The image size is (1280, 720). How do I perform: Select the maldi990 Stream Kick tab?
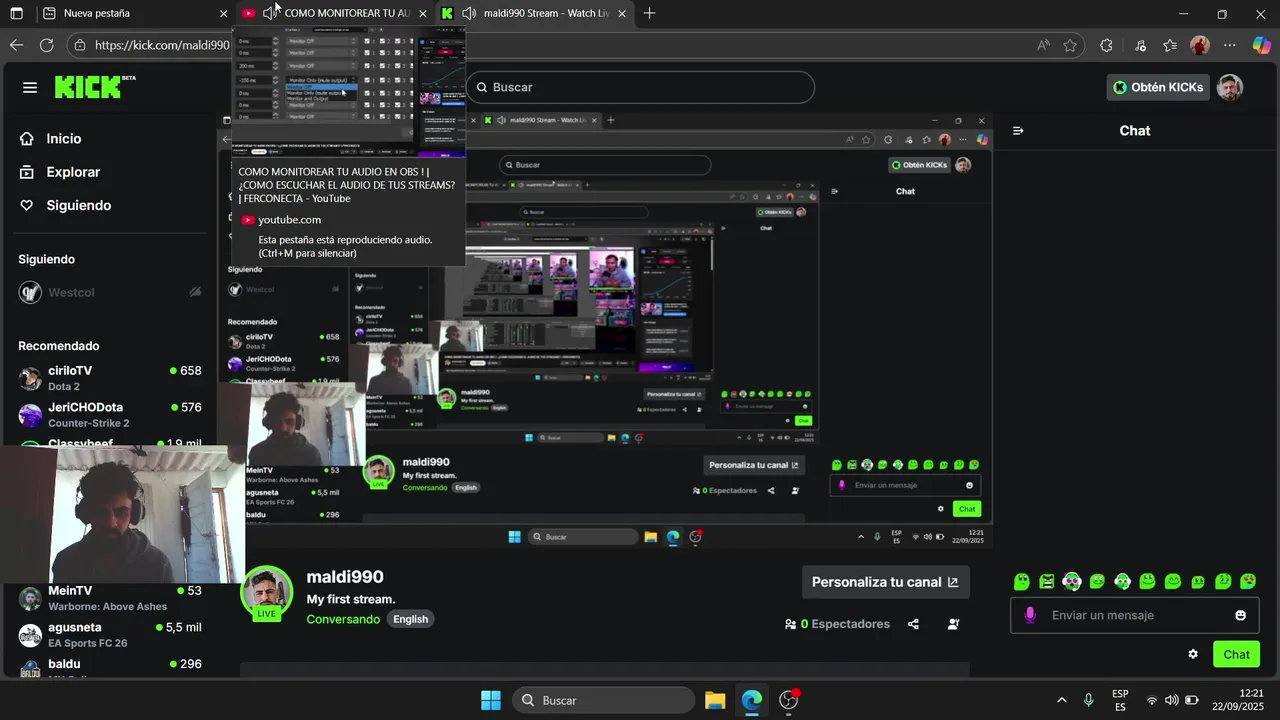point(535,13)
